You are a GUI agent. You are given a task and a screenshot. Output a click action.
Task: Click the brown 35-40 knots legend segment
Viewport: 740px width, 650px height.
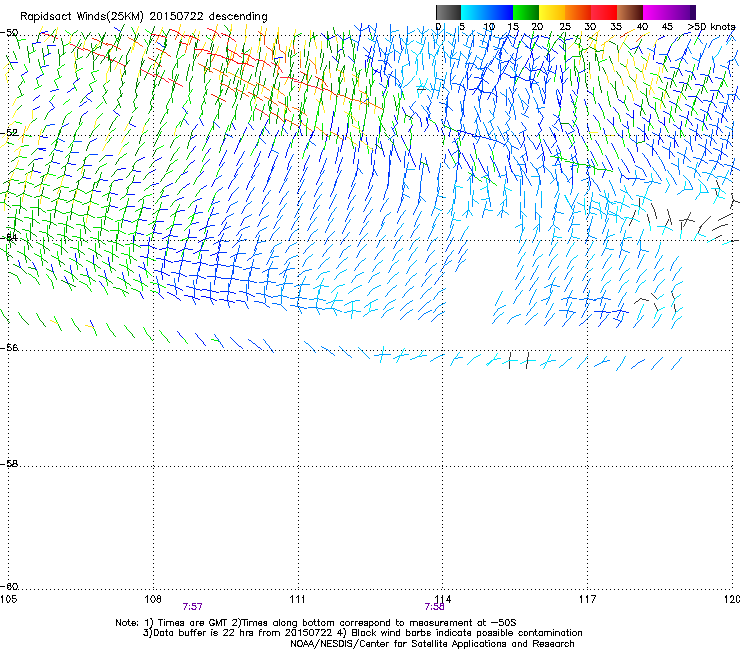tap(630, 12)
